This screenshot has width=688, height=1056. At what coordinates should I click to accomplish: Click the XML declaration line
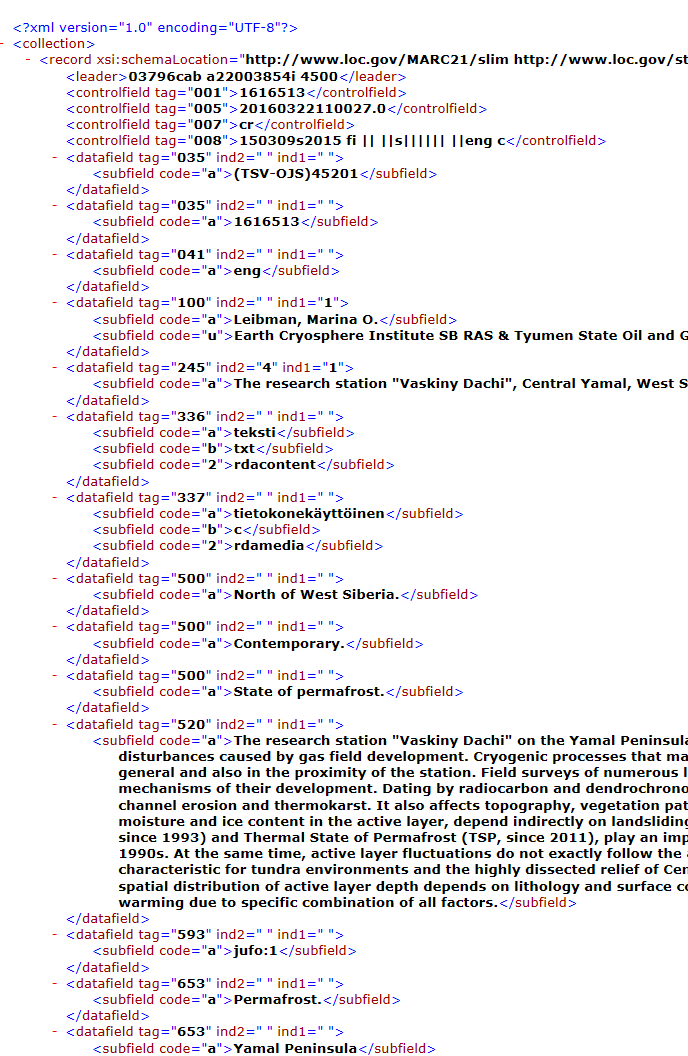pos(156,28)
